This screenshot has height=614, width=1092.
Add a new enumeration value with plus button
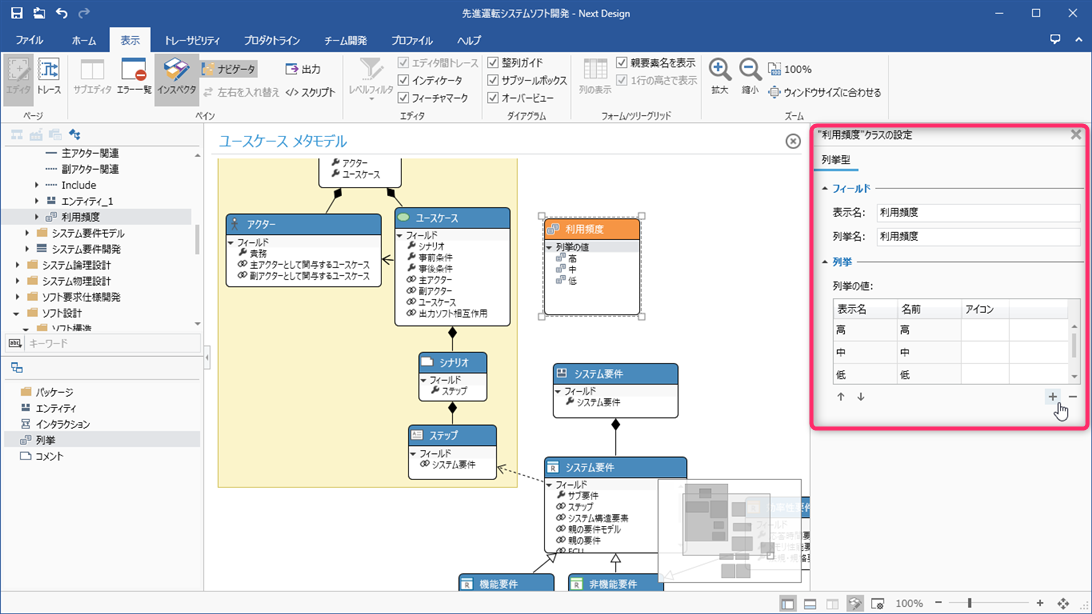pyautogui.click(x=1052, y=396)
